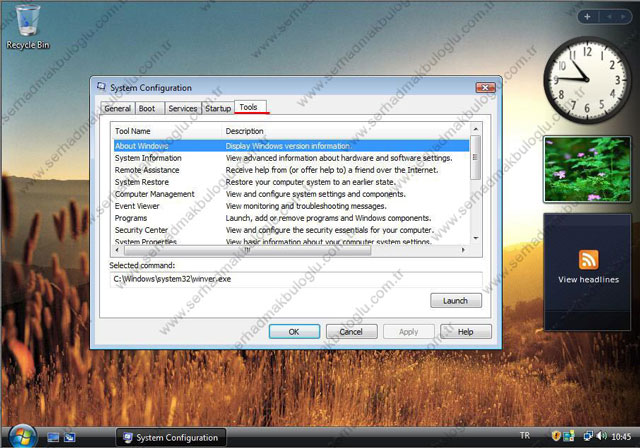Click View headlines in feed gadget

(588, 279)
